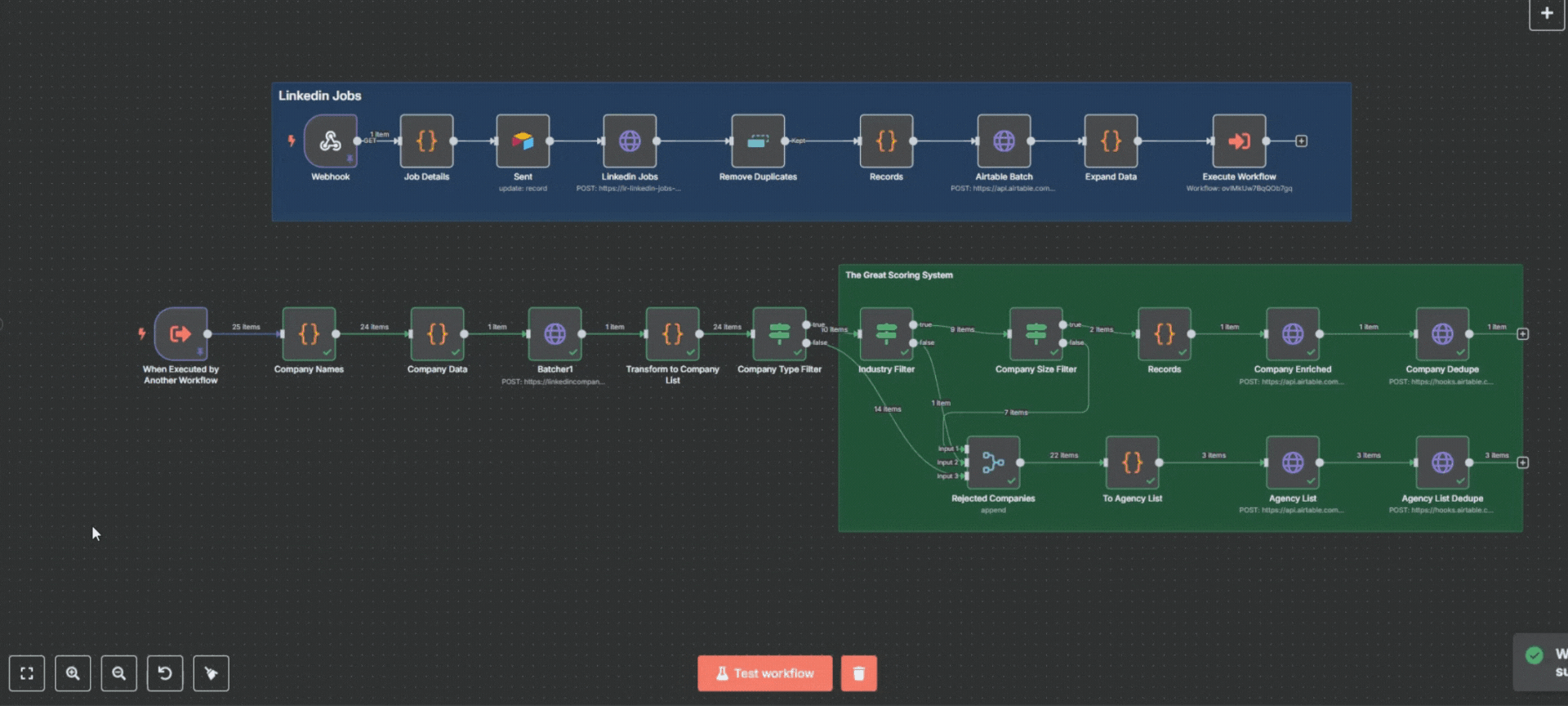Image resolution: width=1568 pixels, height=706 pixels.
Task: Zoom in on the canvas
Action: tap(73, 673)
